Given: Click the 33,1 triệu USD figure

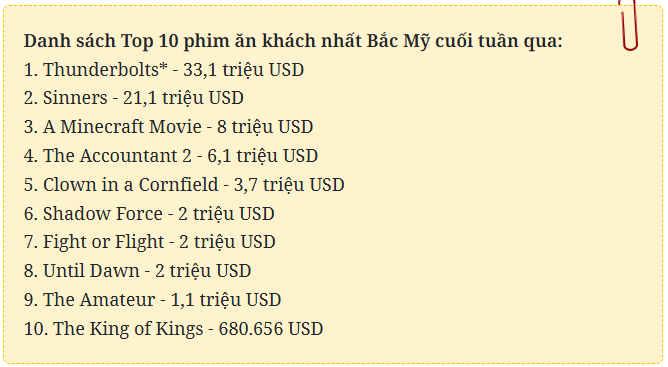Looking at the screenshot, I should coord(243,70).
